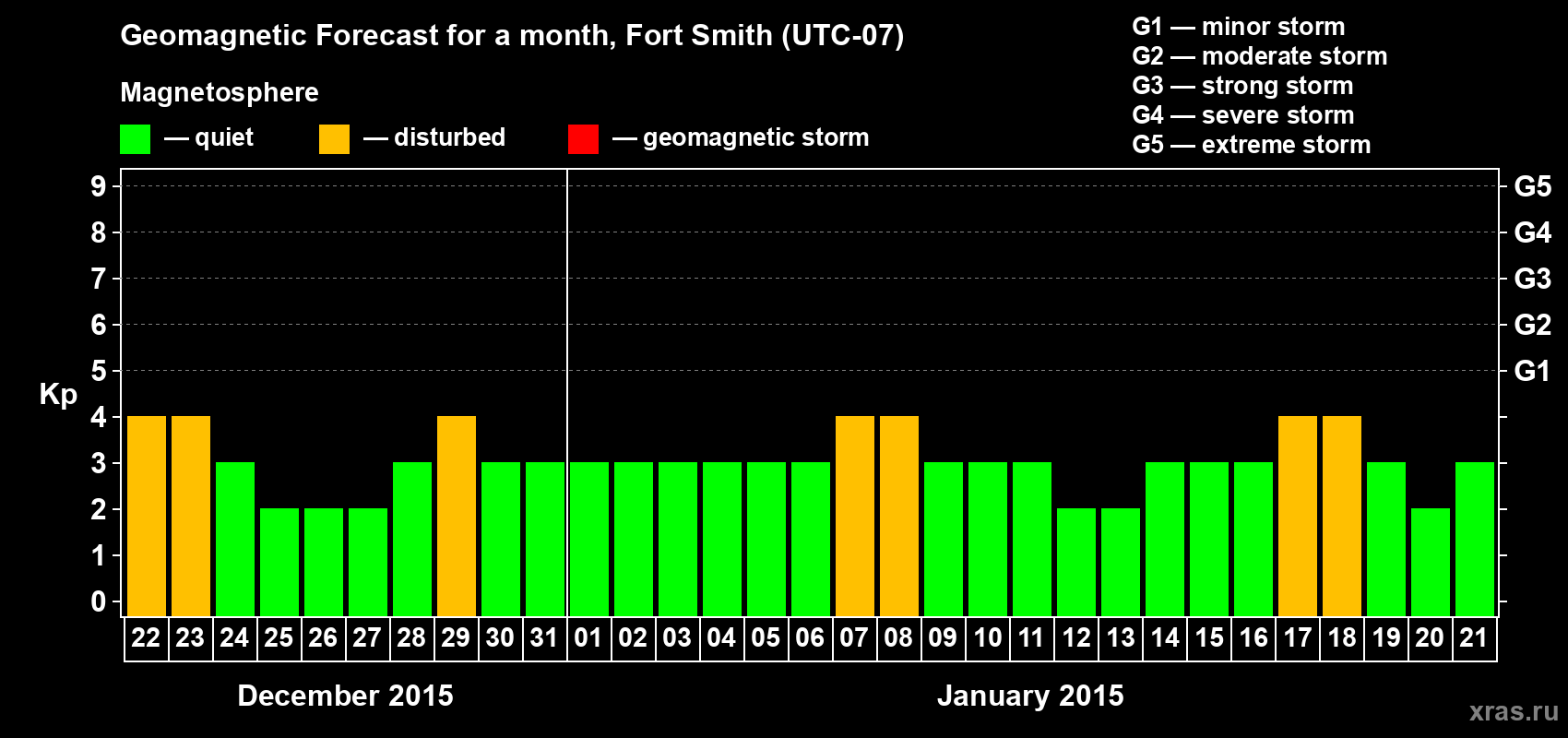The height and width of the screenshot is (738, 1568).
Task: Select the January 20 green bar
Action: [1431, 563]
